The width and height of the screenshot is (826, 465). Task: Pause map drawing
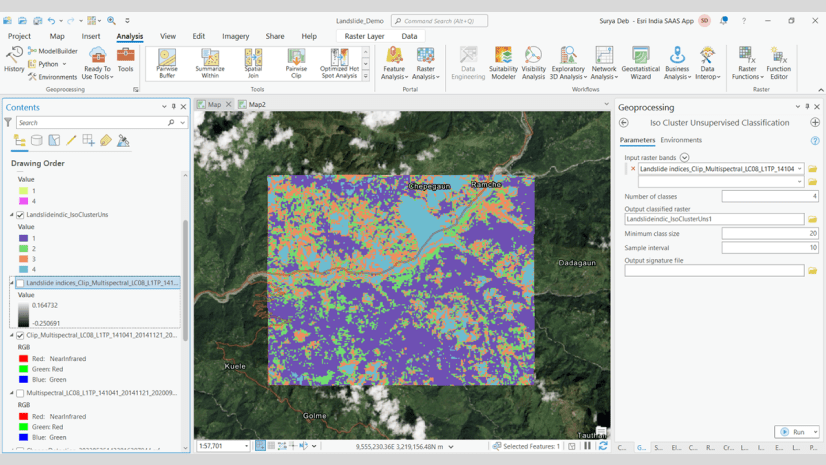[x=587, y=446]
